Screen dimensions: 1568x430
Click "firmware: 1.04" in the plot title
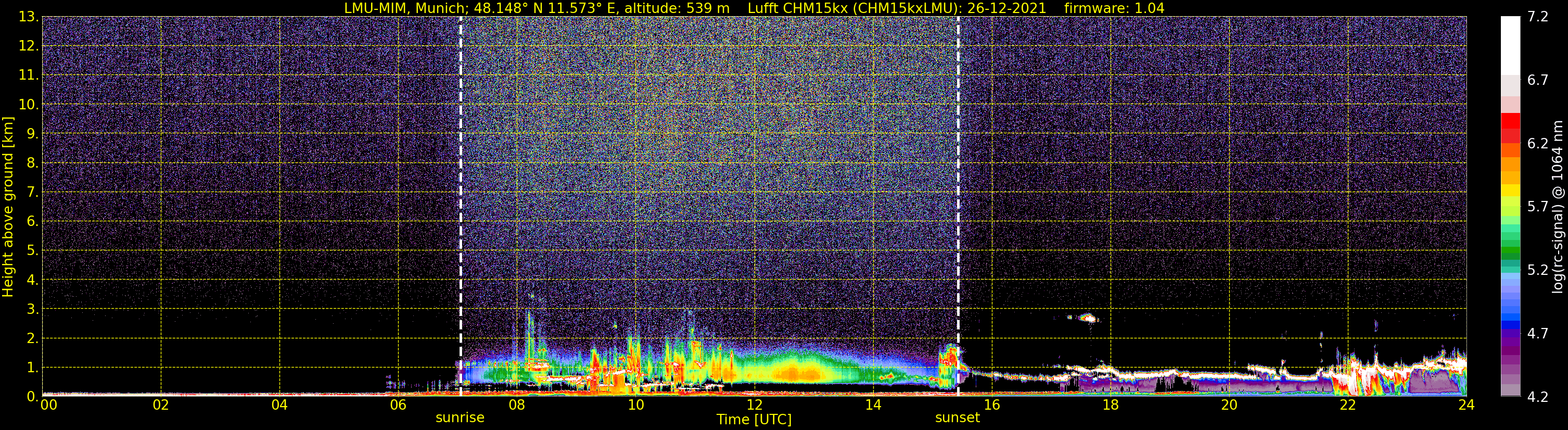[1114, 8]
